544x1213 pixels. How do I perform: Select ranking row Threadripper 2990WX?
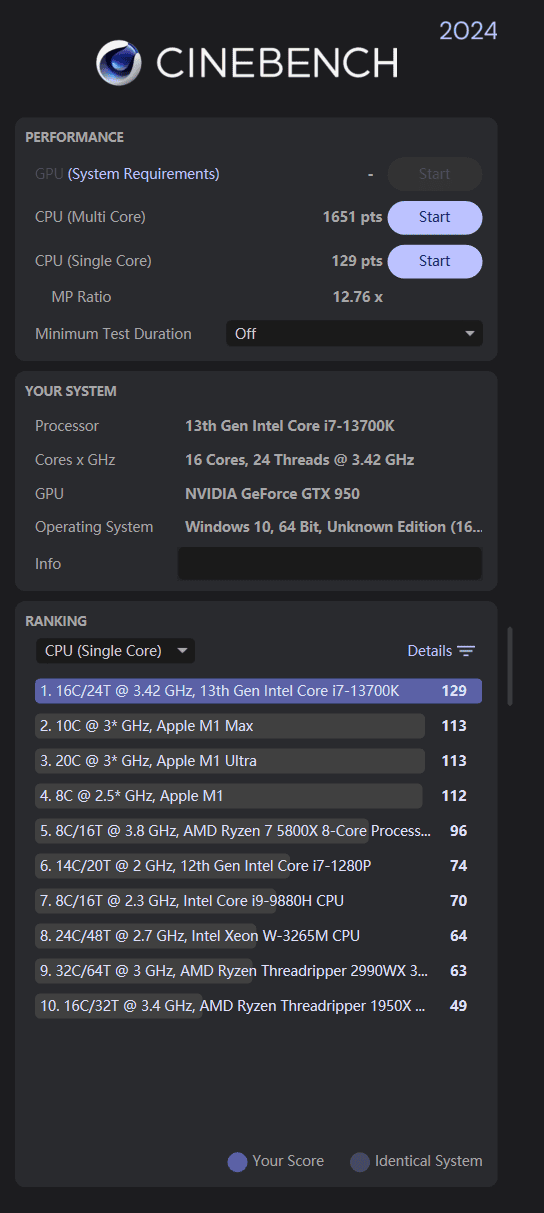point(258,971)
